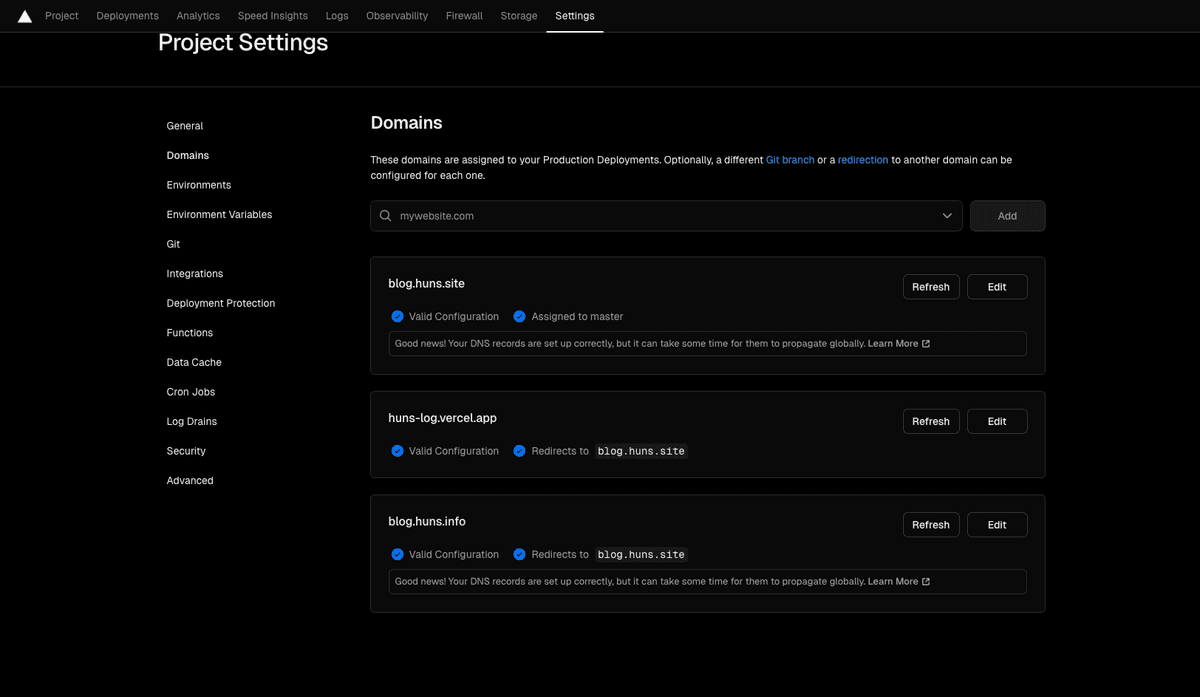
Task: Click the Assigned to master check icon
Action: 519,316
